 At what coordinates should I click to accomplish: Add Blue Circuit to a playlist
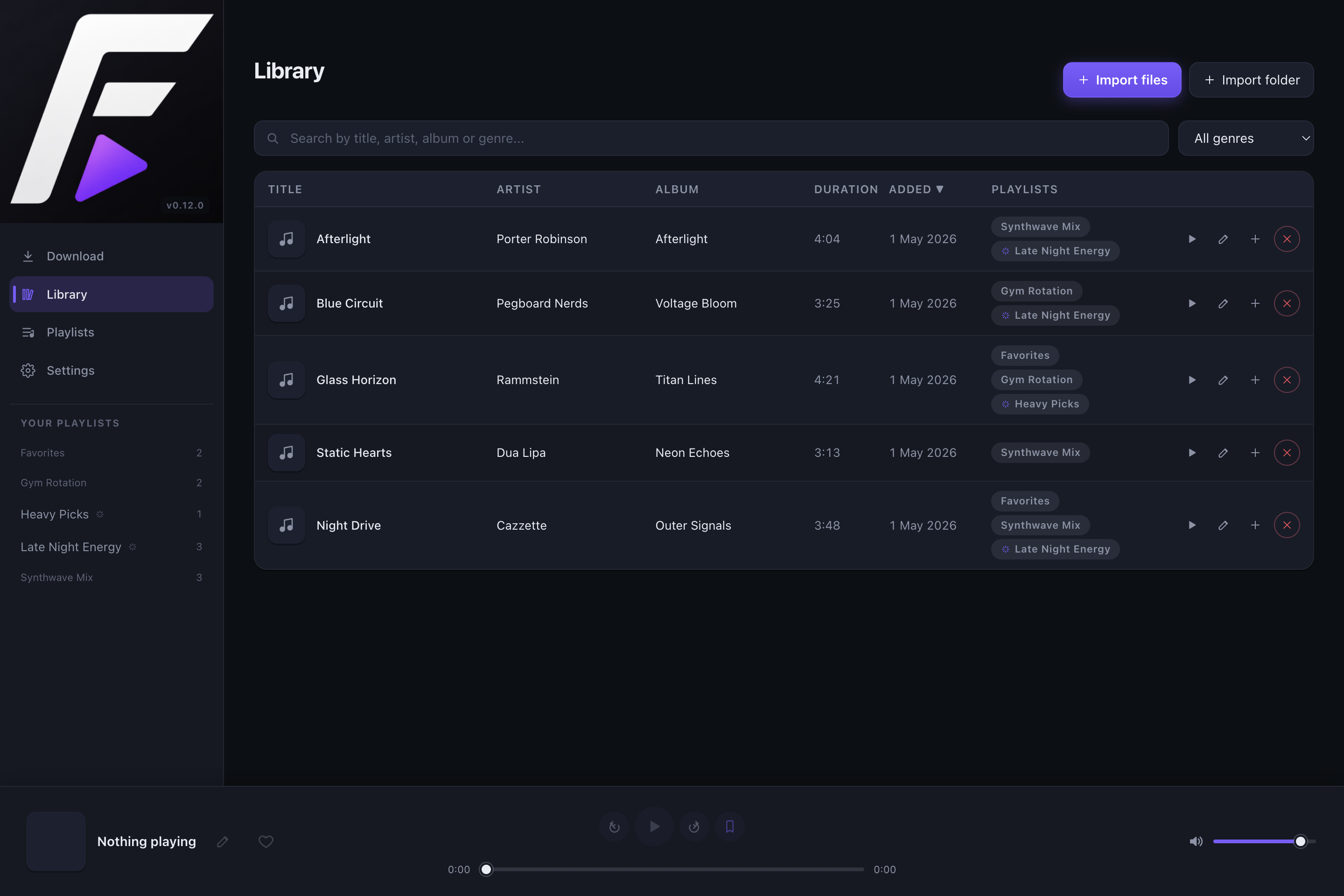1255,303
